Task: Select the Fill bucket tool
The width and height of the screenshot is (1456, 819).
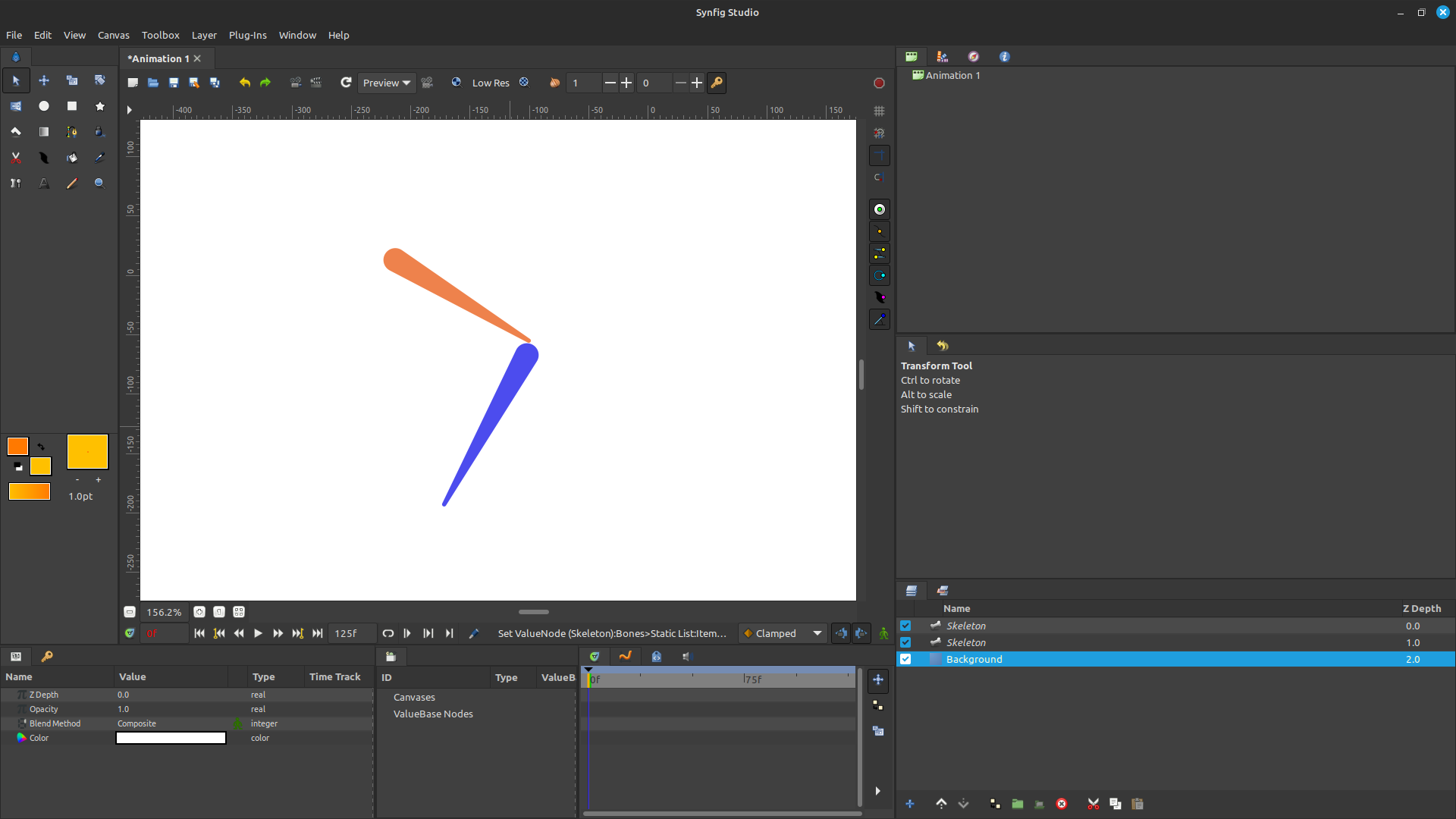Action: coord(72,158)
